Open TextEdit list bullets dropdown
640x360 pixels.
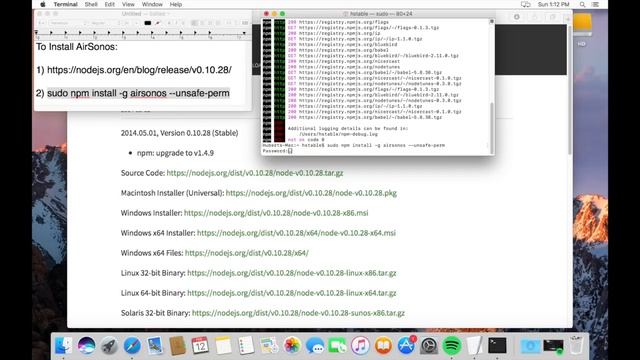[245, 23]
